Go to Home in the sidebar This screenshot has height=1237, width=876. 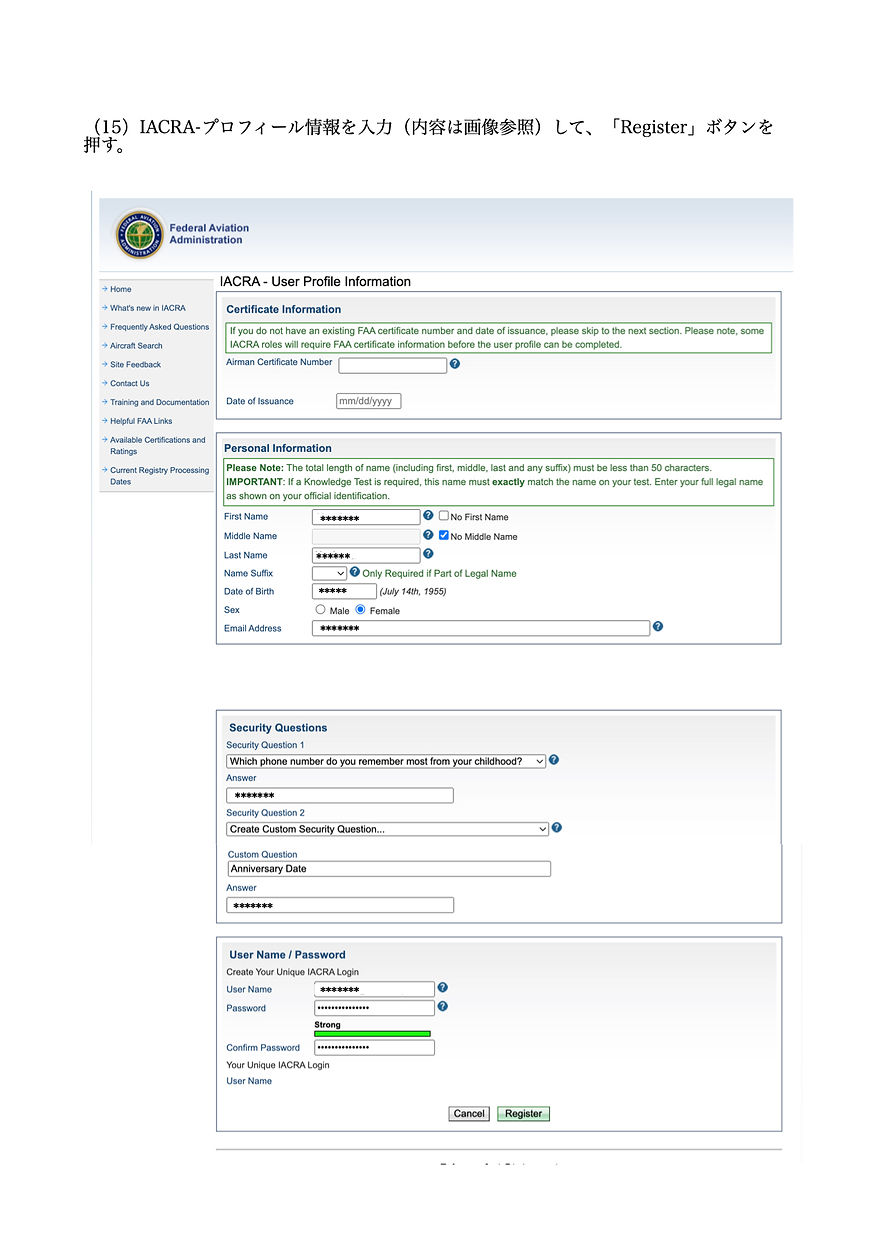[120, 289]
